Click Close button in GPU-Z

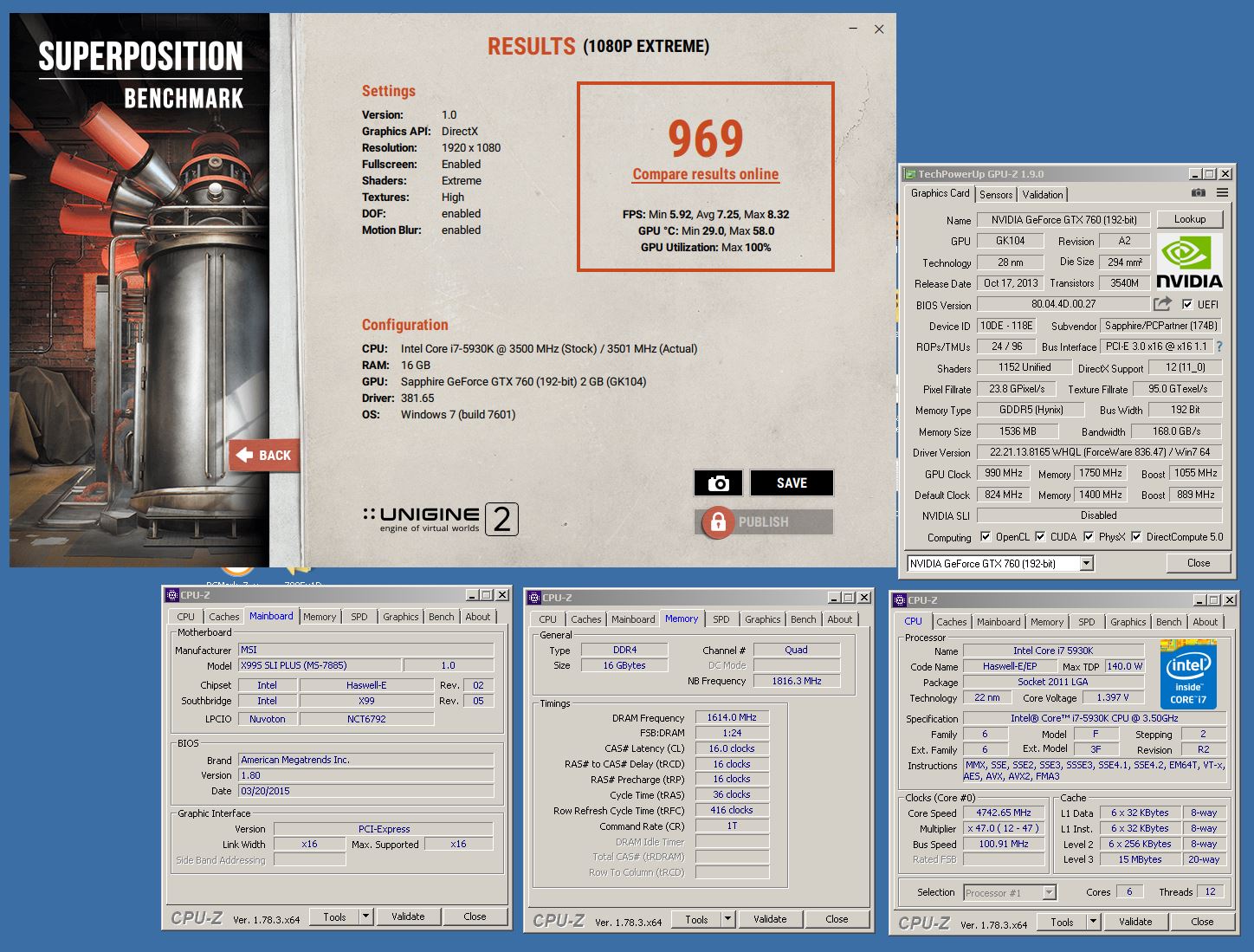[1199, 563]
